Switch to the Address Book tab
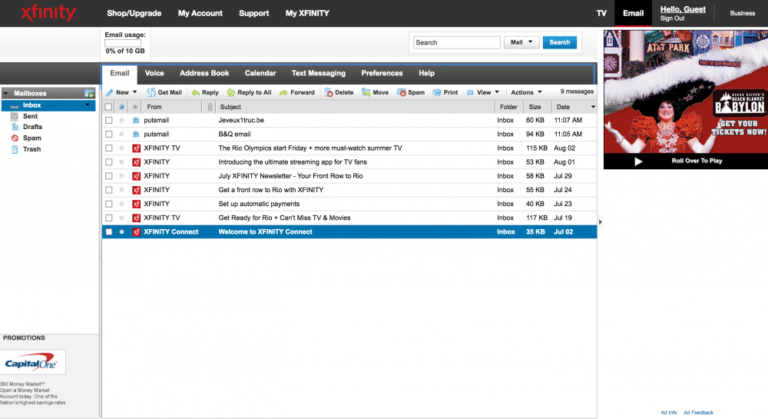 coord(204,73)
